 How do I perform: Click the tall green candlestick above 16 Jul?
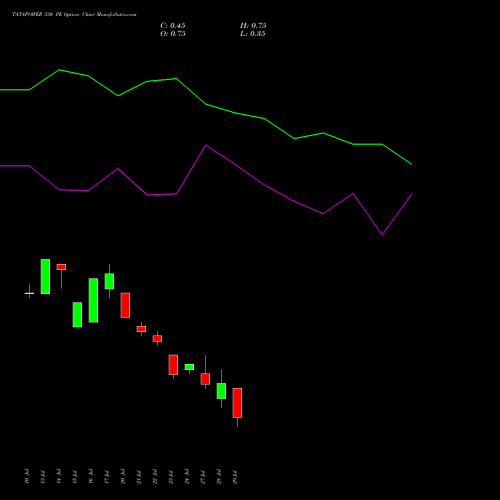[x=93, y=300]
